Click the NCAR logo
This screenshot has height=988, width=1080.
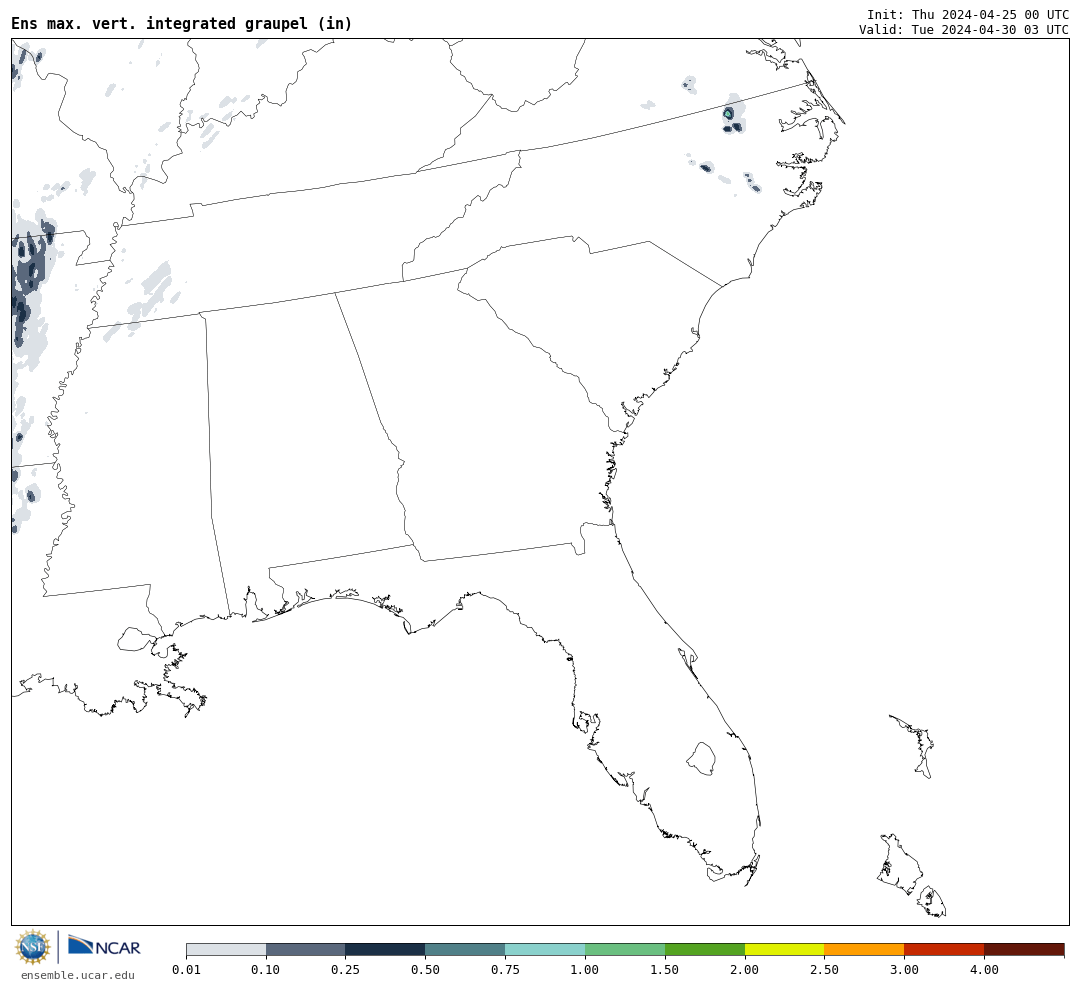coord(105,946)
